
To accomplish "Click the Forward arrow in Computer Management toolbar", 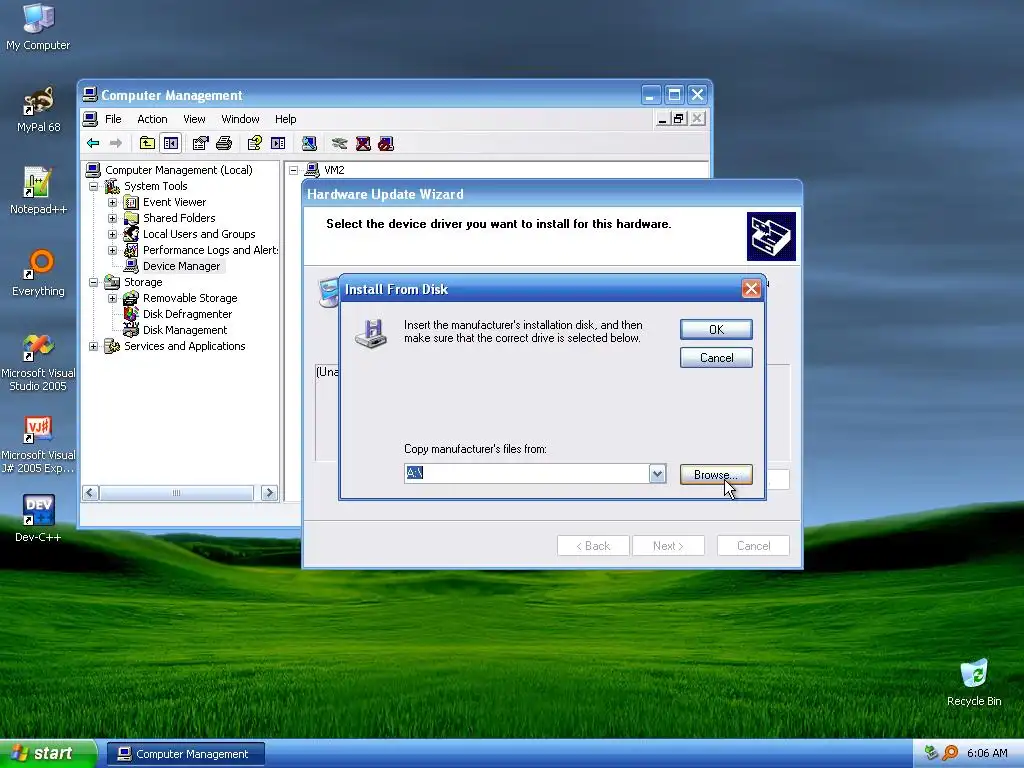I will coord(116,143).
